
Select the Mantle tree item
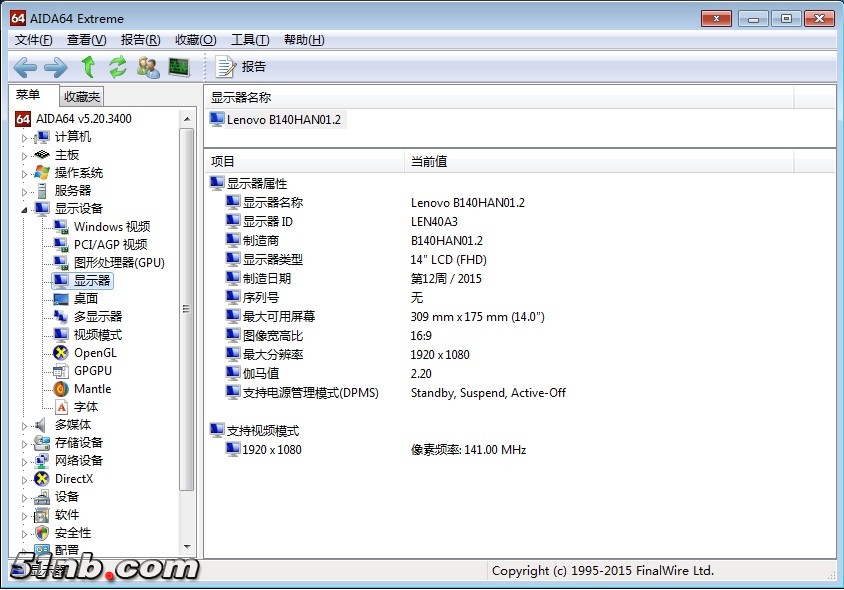92,389
